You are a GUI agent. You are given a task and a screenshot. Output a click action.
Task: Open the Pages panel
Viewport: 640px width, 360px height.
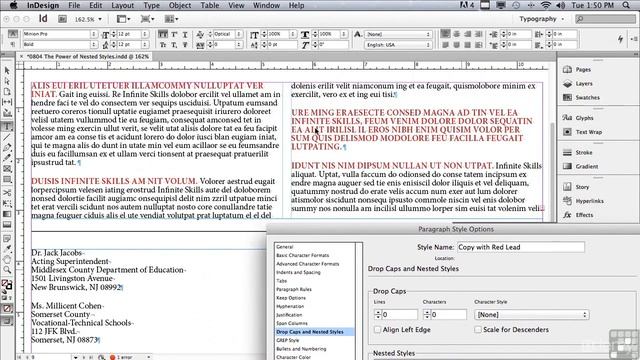coord(578,69)
